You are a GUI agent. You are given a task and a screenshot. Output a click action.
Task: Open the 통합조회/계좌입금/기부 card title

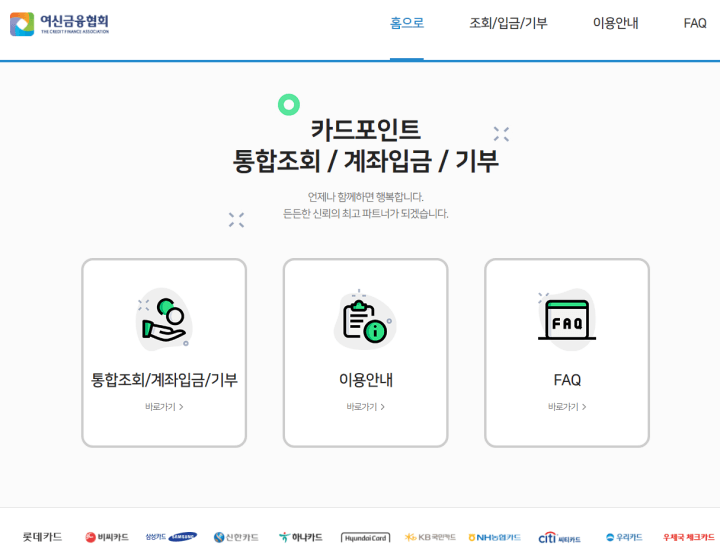164,380
